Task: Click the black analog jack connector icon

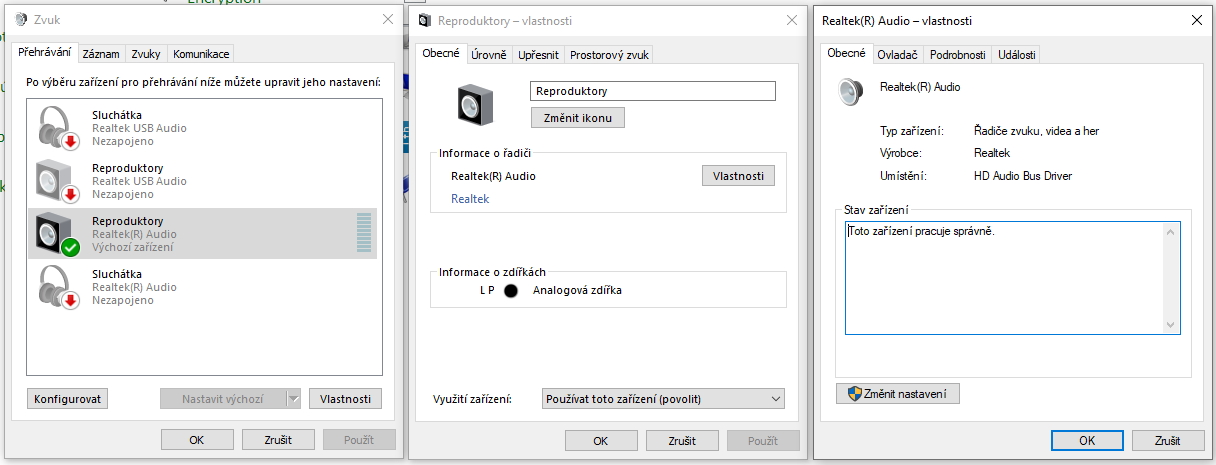Action: [x=512, y=291]
